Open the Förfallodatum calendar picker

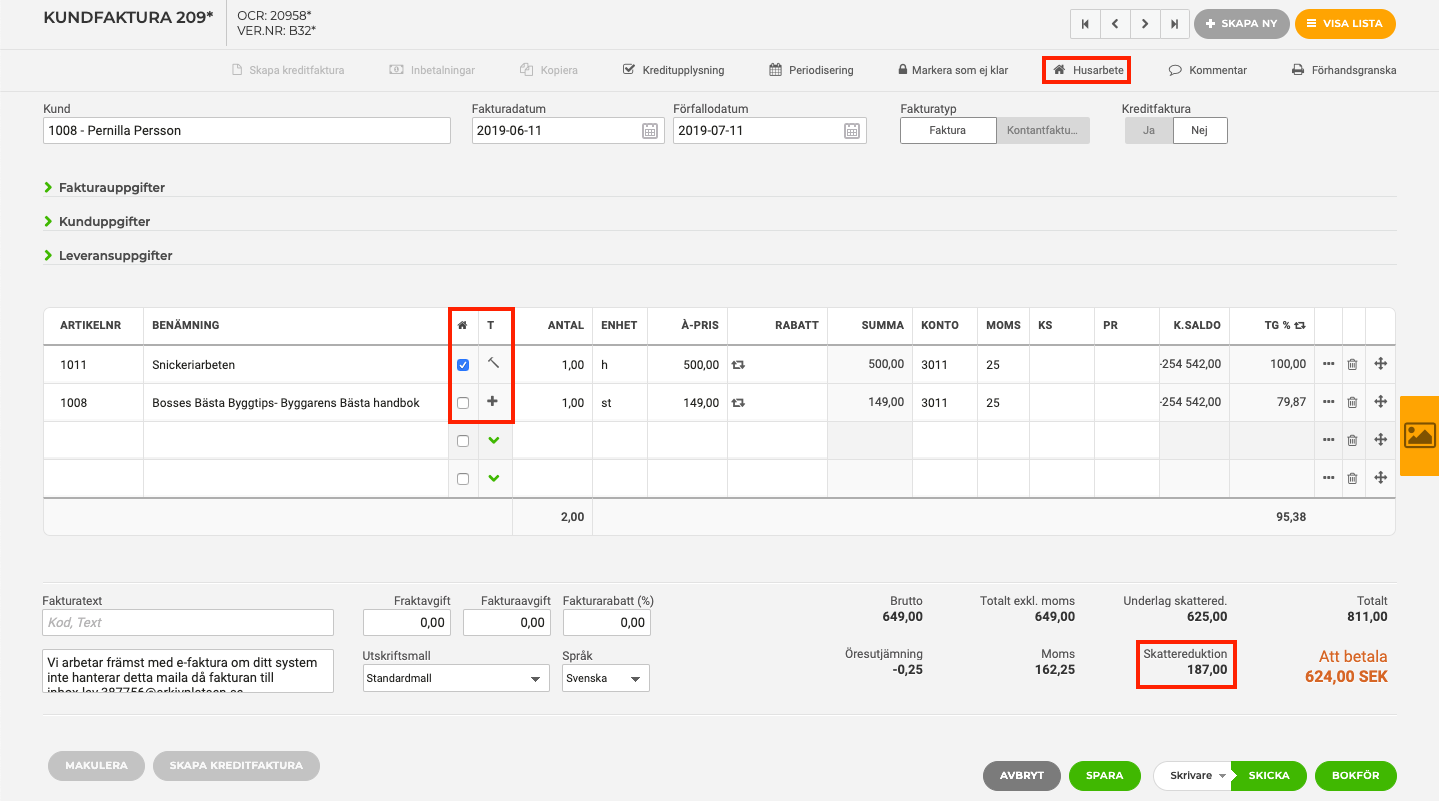851,131
